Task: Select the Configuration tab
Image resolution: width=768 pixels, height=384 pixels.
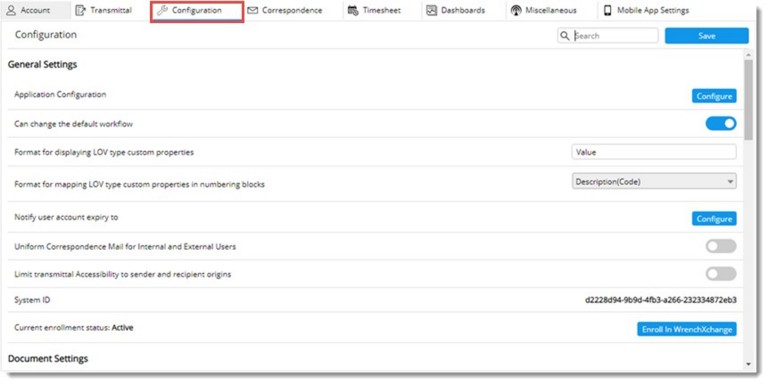Action: tap(197, 10)
